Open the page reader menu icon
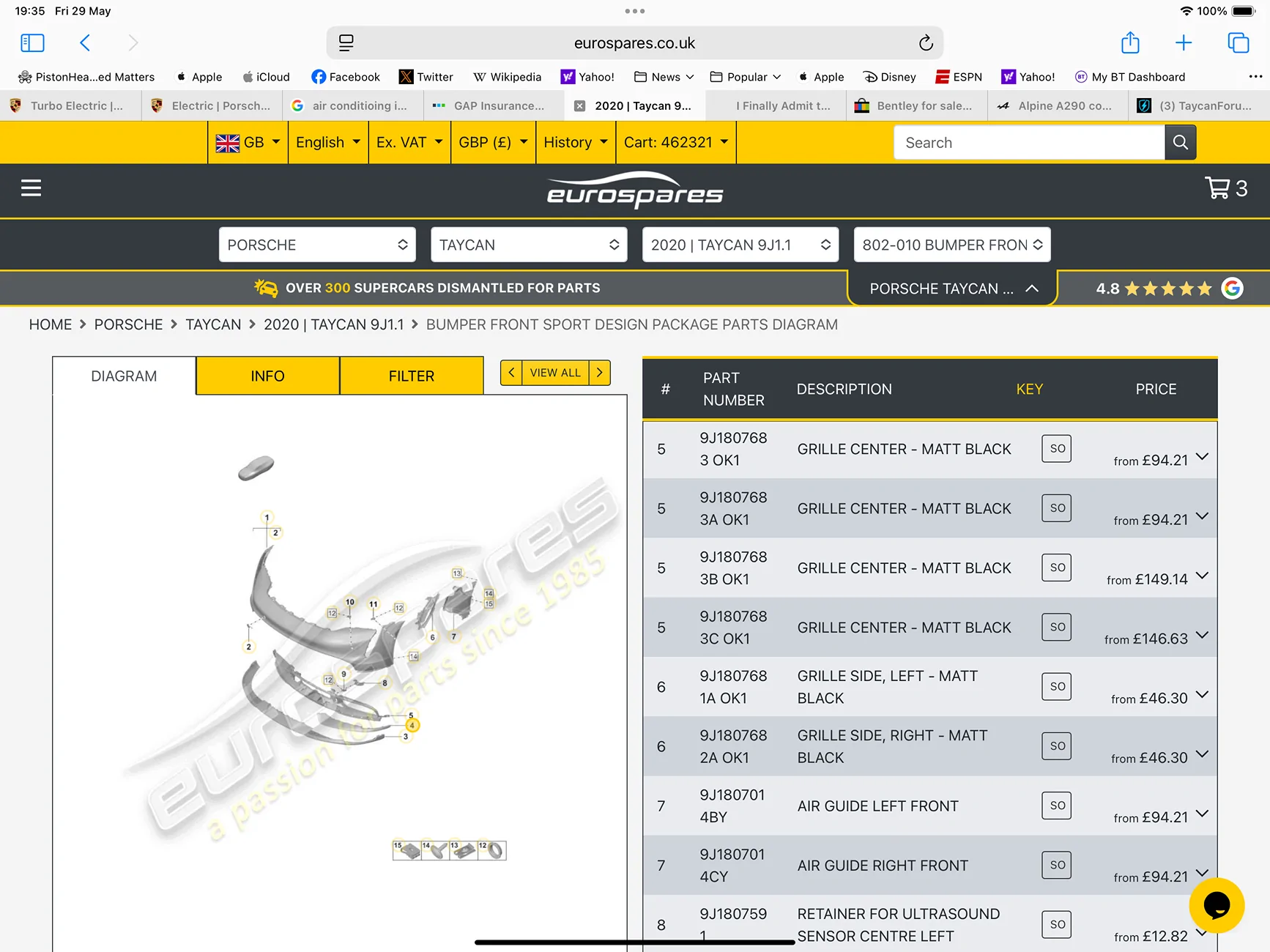1270x952 pixels. tap(346, 43)
